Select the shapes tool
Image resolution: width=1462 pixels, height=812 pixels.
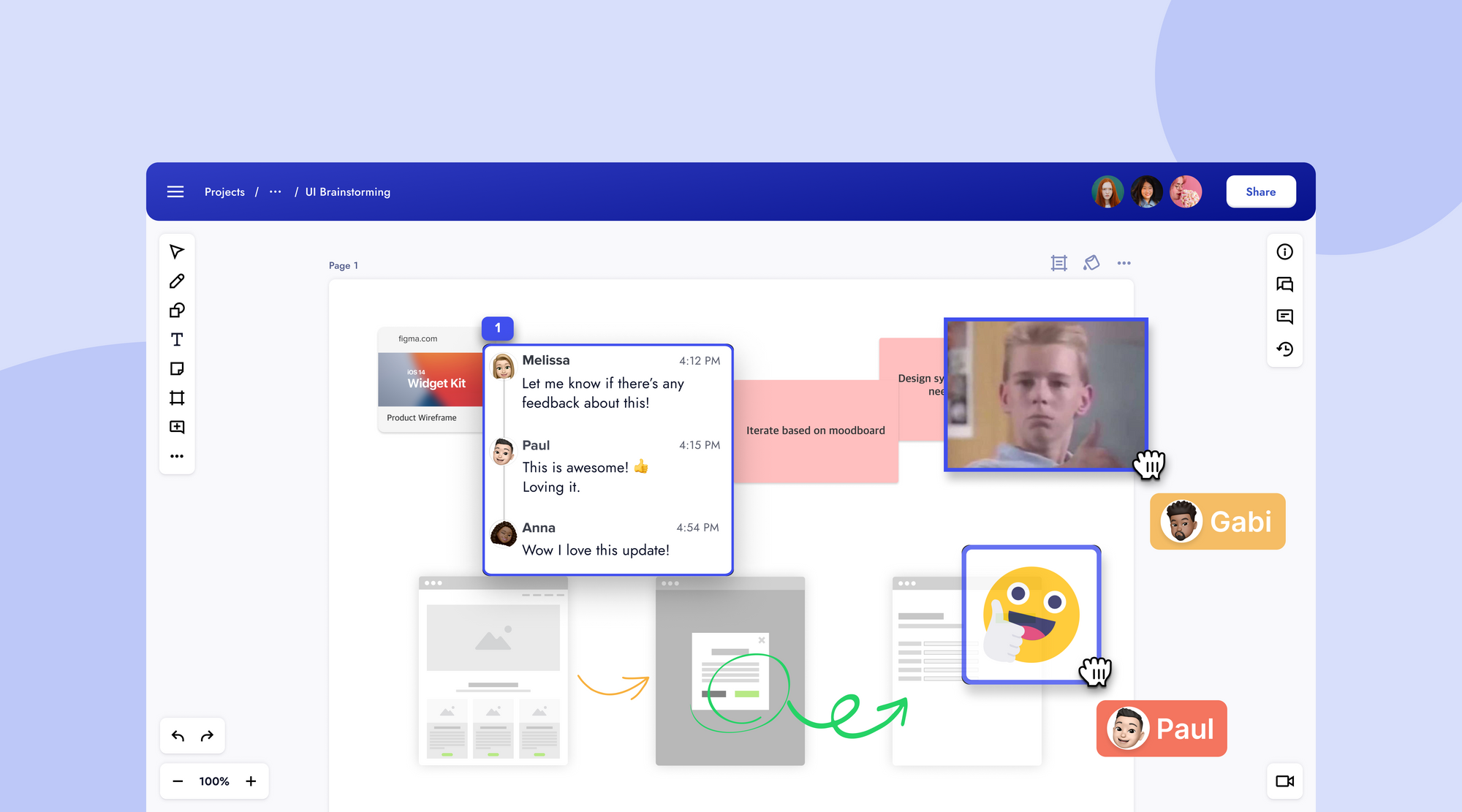[177, 311]
